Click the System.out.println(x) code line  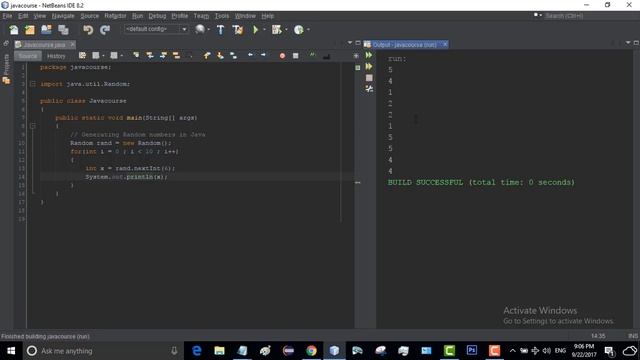click(x=126, y=177)
